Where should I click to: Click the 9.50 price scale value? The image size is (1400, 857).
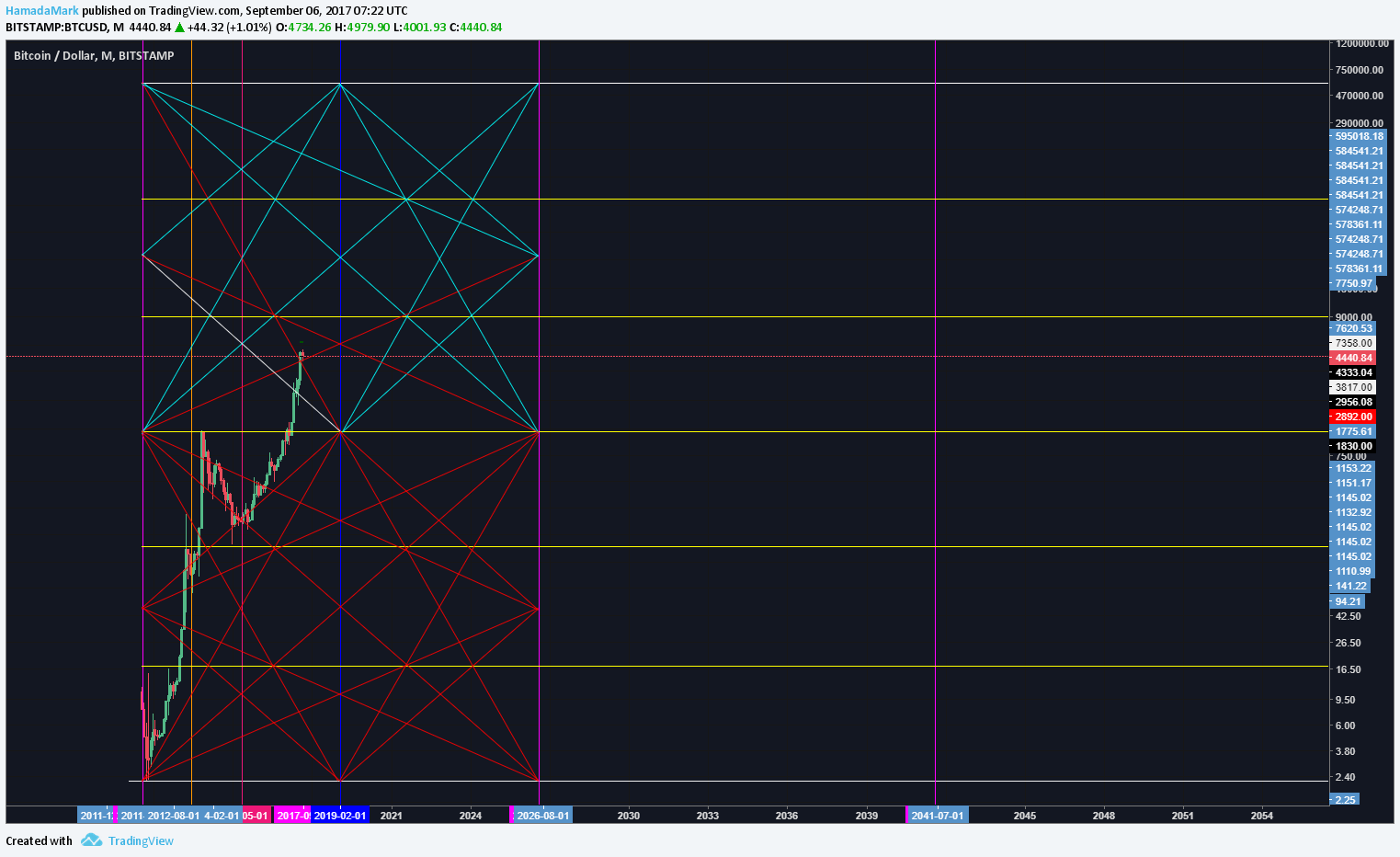1346,700
